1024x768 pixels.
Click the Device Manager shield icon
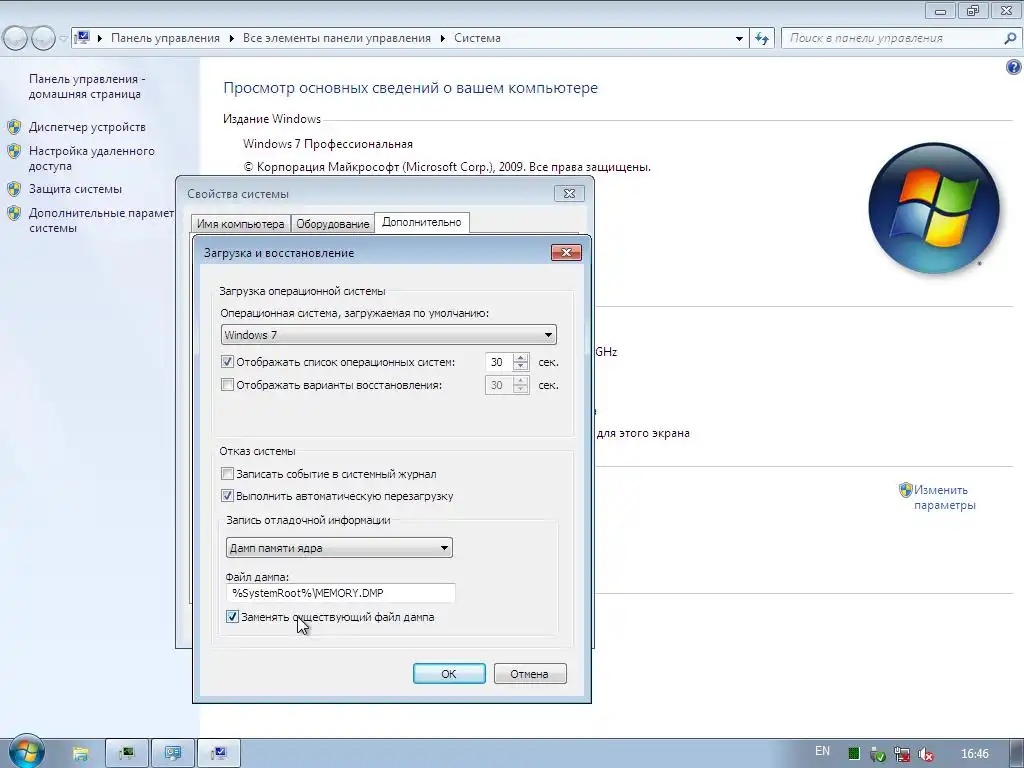14,127
